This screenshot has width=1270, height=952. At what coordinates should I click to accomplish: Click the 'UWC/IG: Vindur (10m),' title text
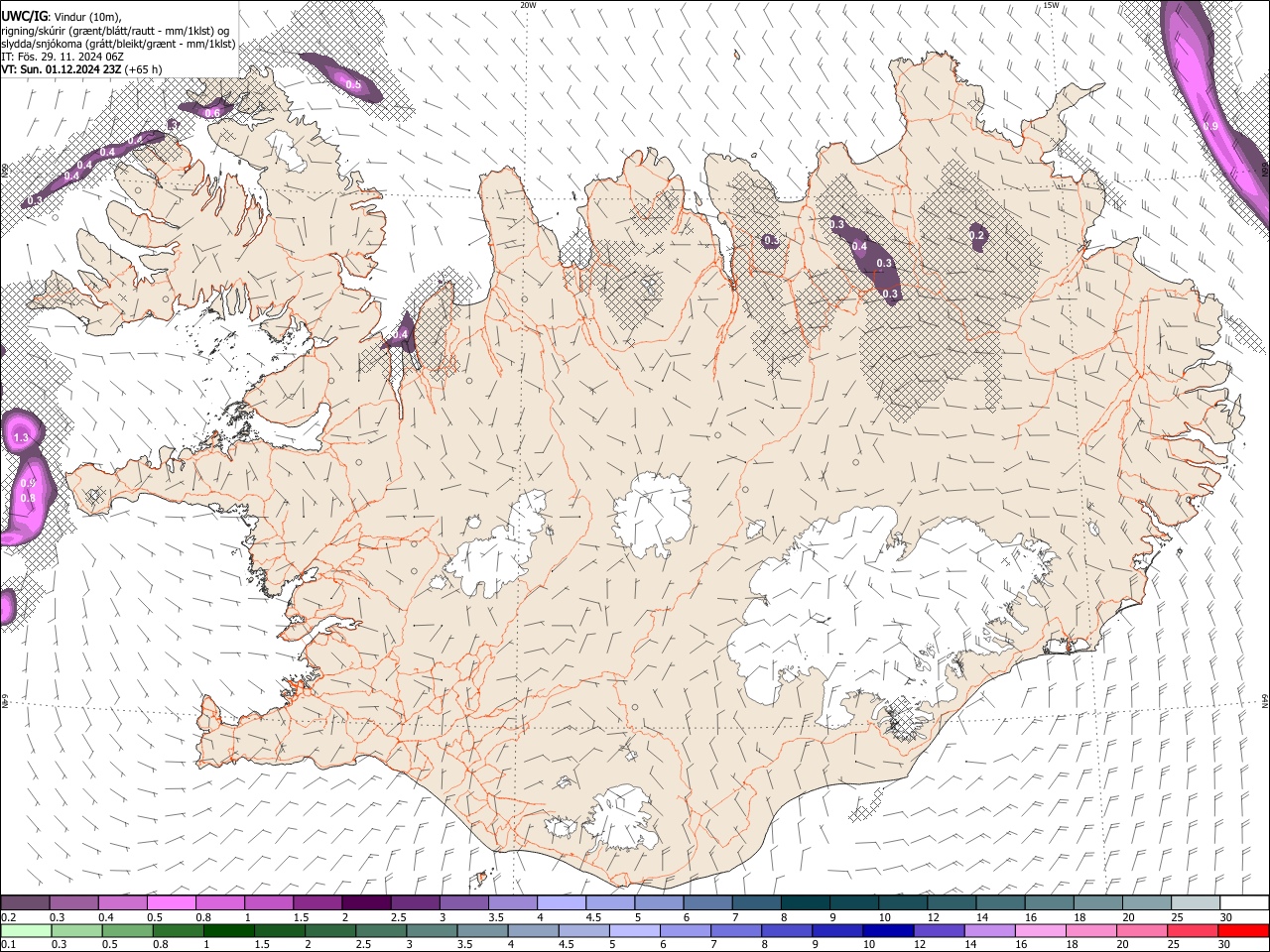(63, 16)
